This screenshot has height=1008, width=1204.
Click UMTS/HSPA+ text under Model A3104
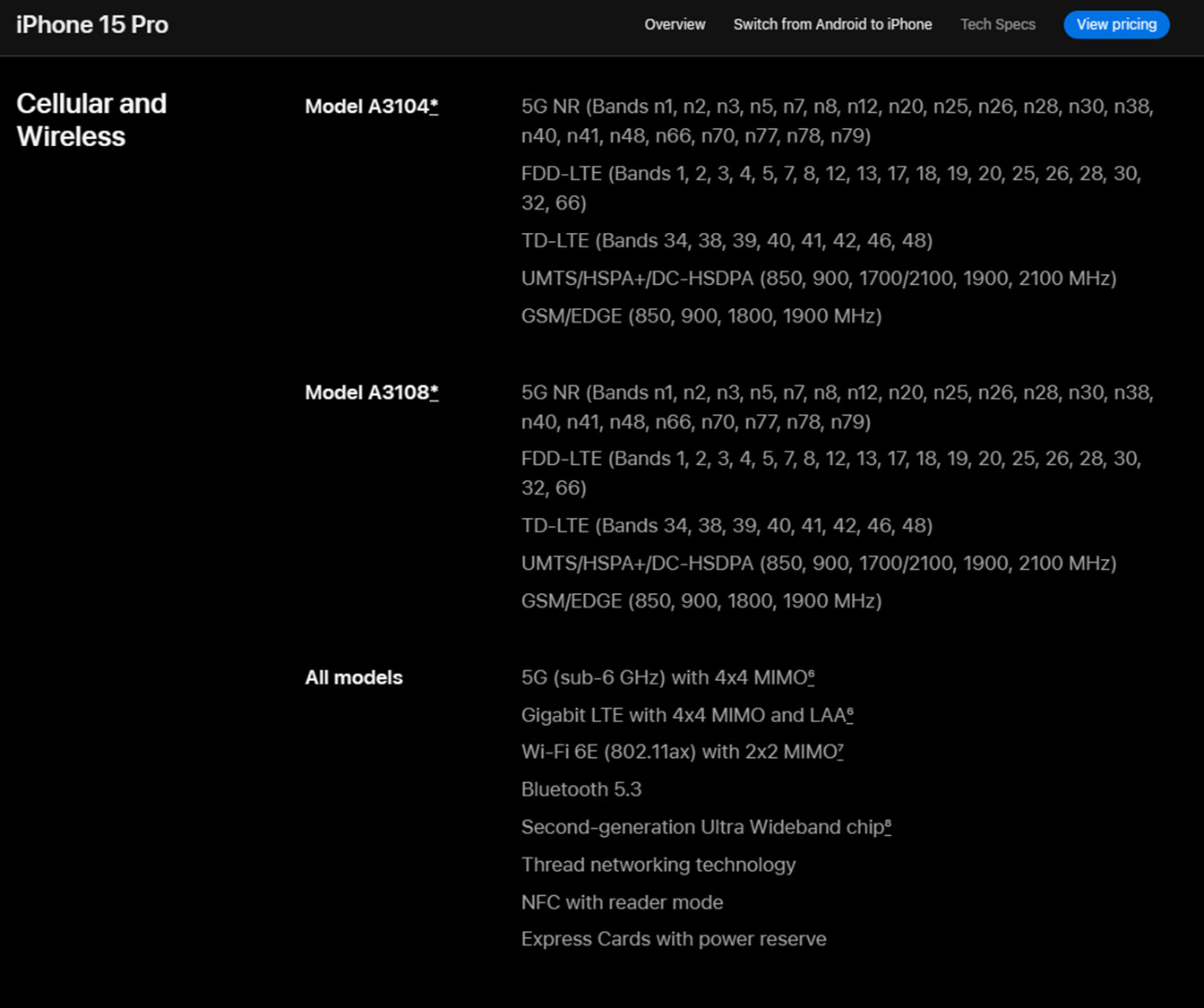coord(819,278)
